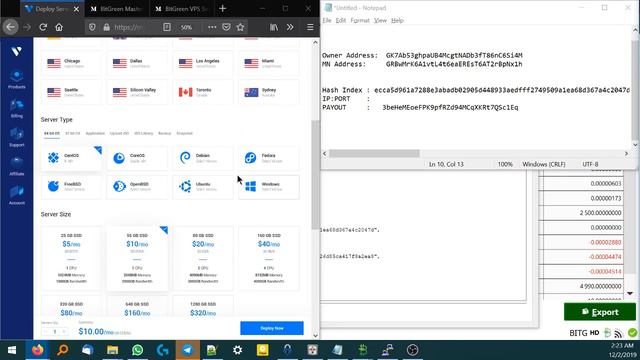Choose Silicon Valley server location
The image size is (640, 360).
pyautogui.click(x=137, y=92)
